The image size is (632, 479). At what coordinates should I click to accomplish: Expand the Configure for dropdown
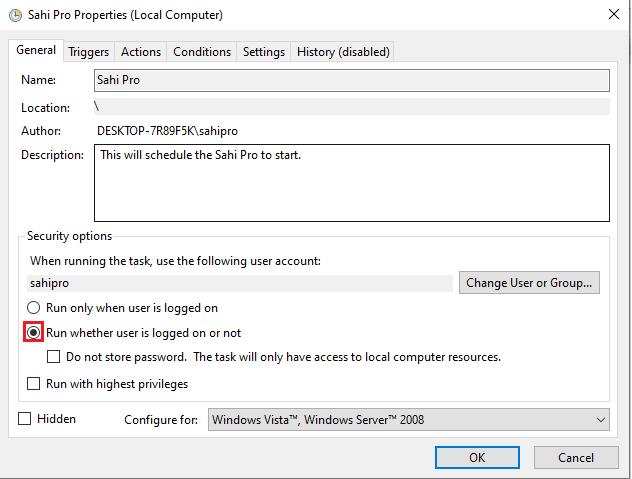[x=408, y=420]
